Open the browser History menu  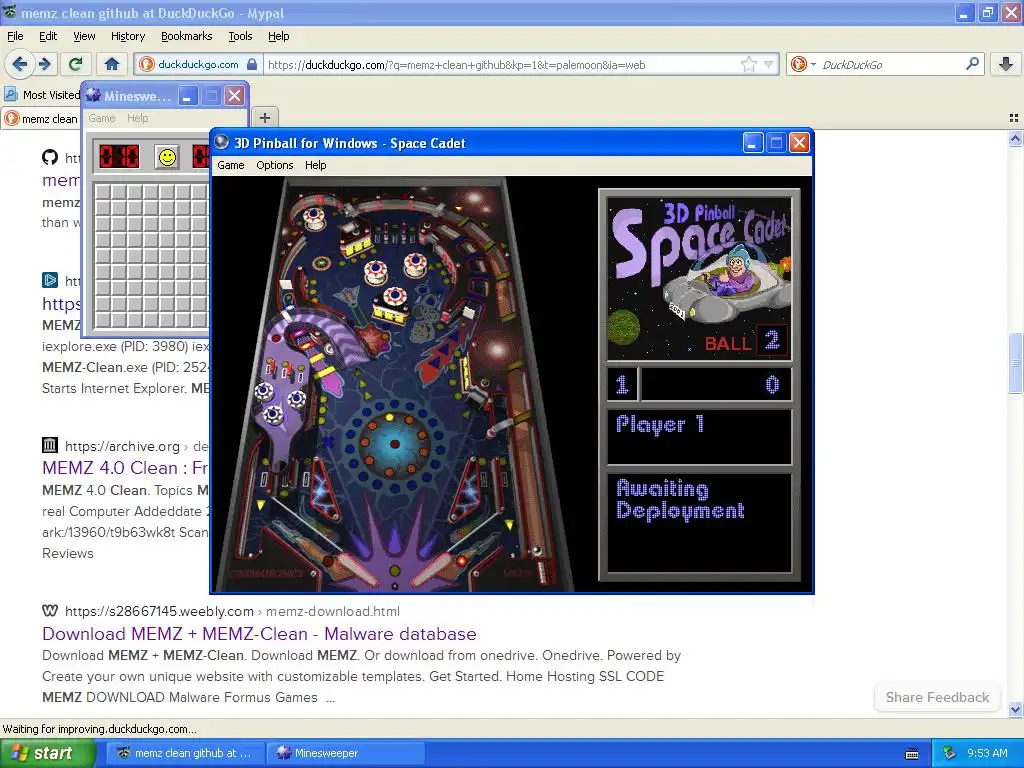128,36
